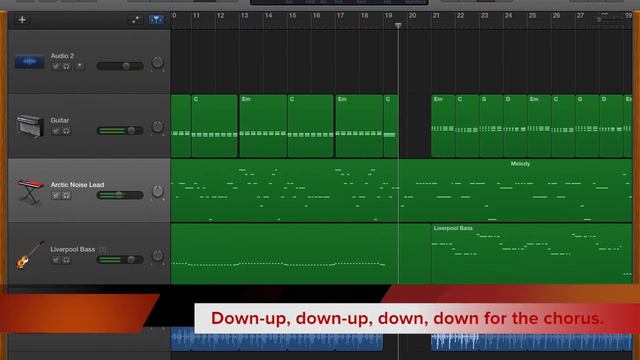
Task: Select the Arctic Noise Lead track name
Action: pos(77,184)
